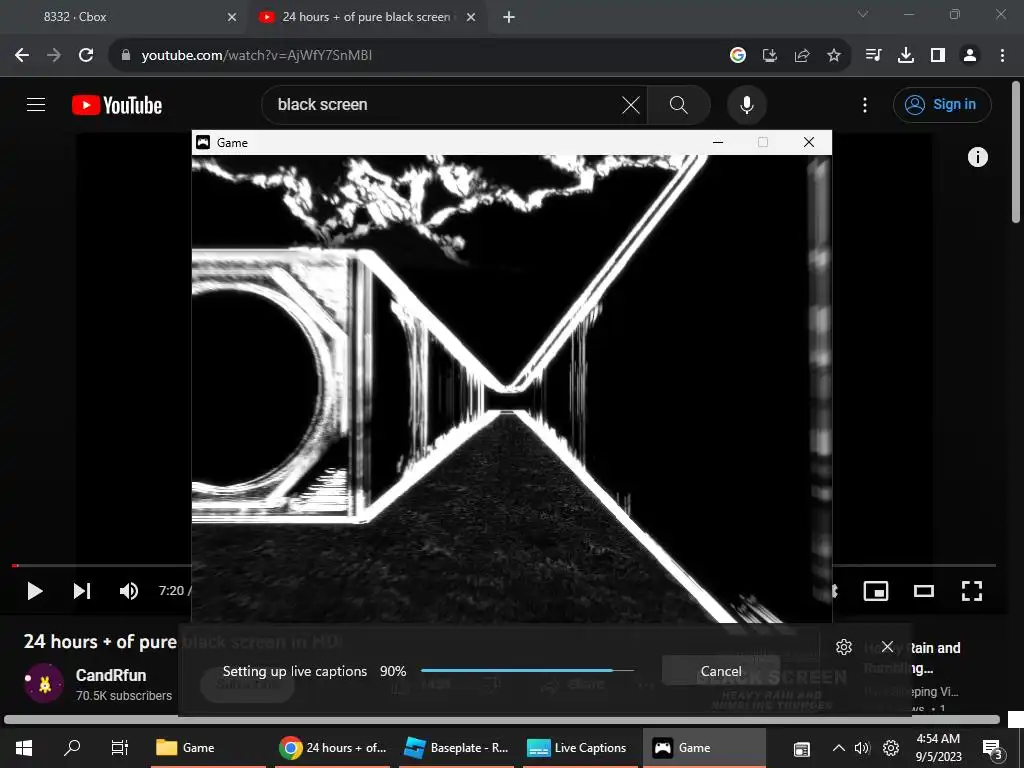Open system volume icon in tray
This screenshot has height=768, width=1024.
[x=863, y=748]
